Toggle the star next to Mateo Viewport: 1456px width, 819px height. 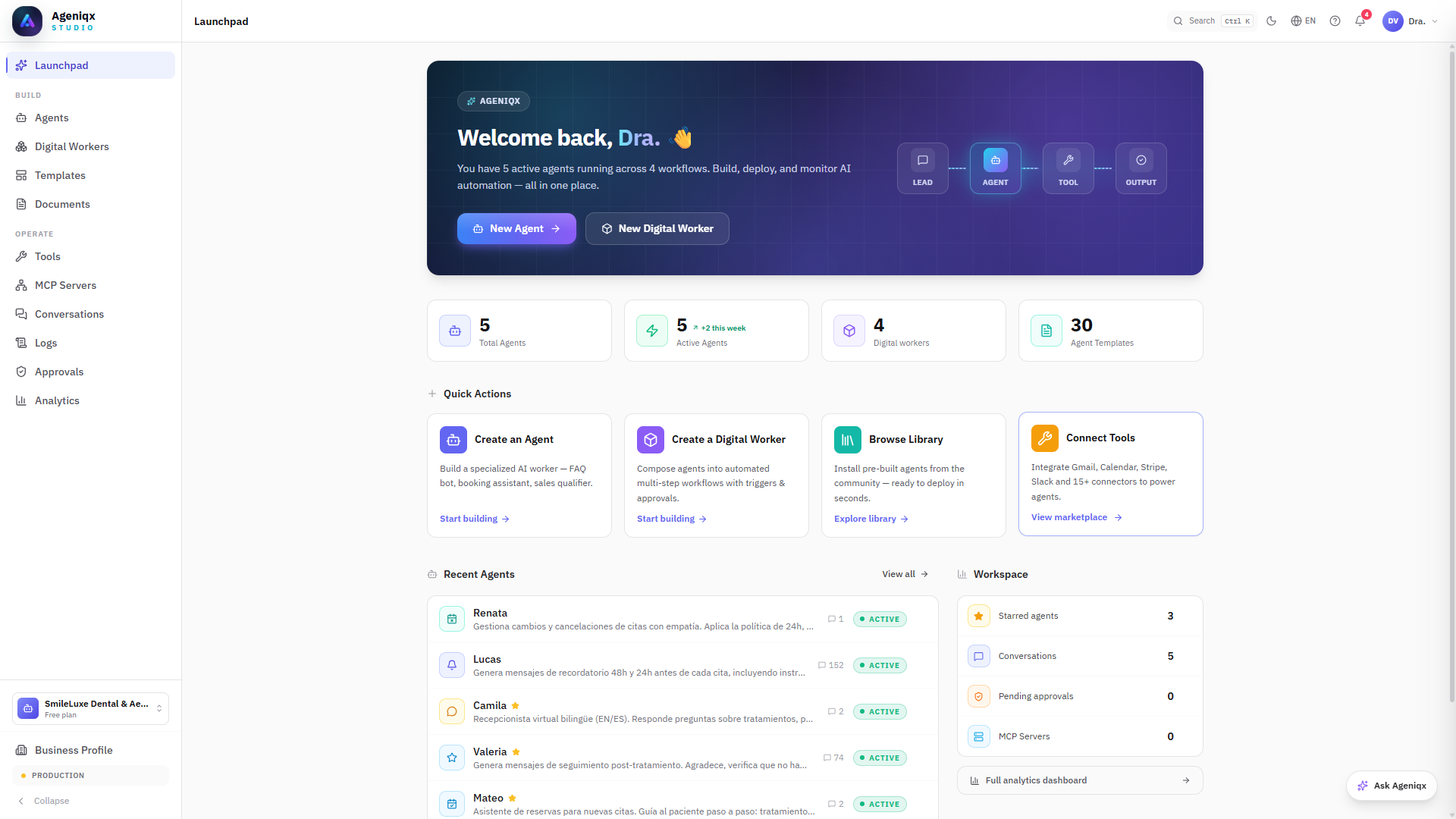tap(513, 798)
